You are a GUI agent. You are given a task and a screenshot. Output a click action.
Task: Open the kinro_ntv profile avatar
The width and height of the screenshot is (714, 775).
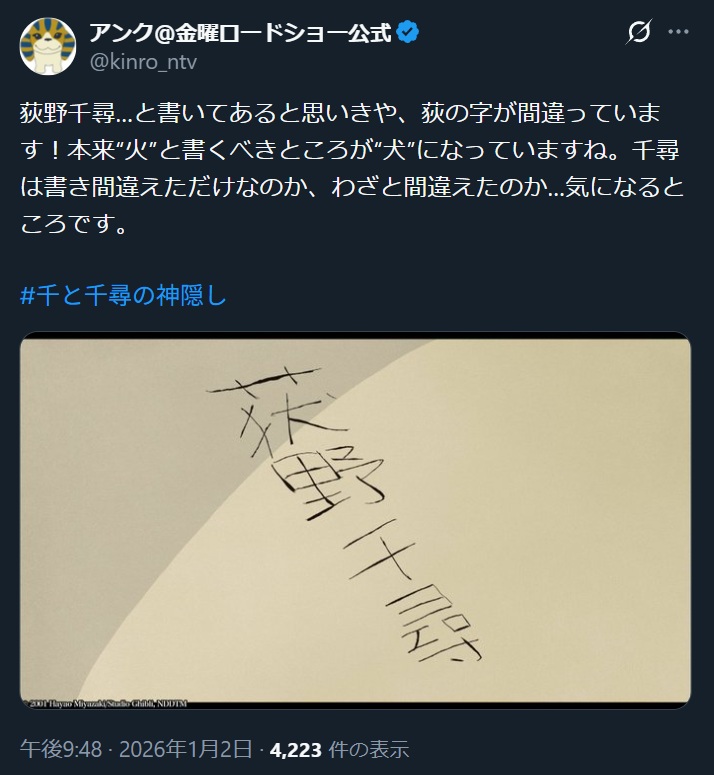click(x=48, y=46)
